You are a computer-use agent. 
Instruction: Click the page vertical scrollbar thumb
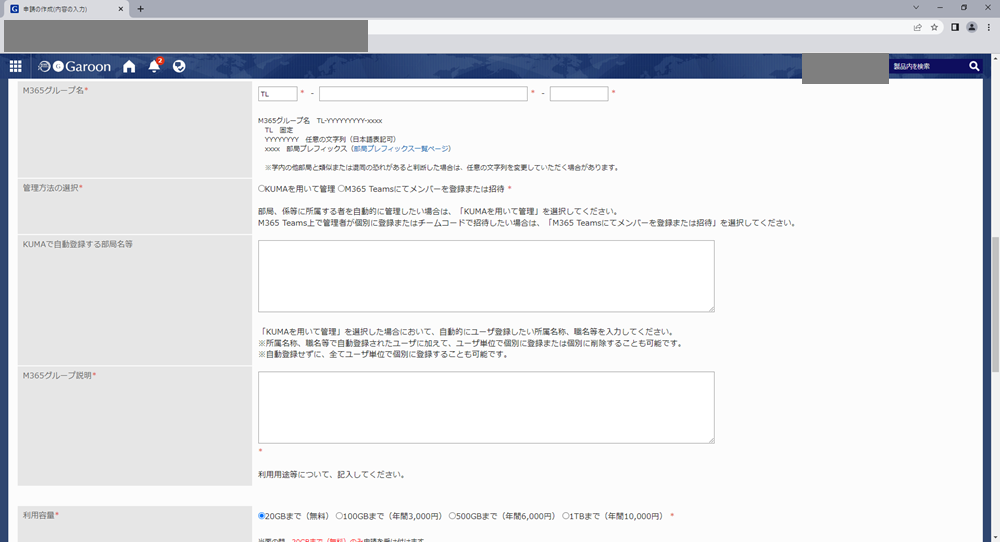tap(995, 304)
